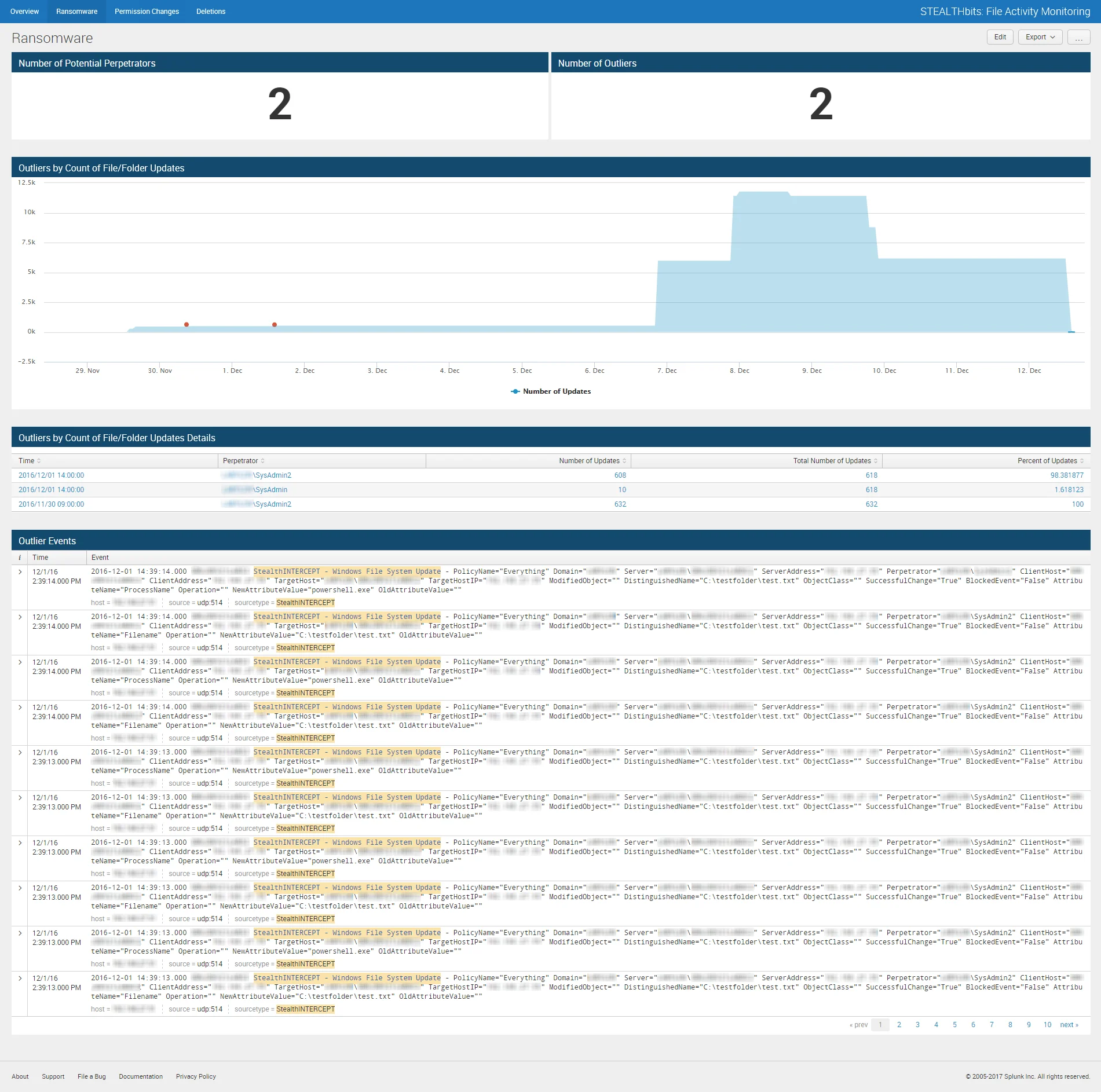The height and width of the screenshot is (1092, 1101).
Task: Select the Ransomware tab
Action: pyautogui.click(x=76, y=12)
